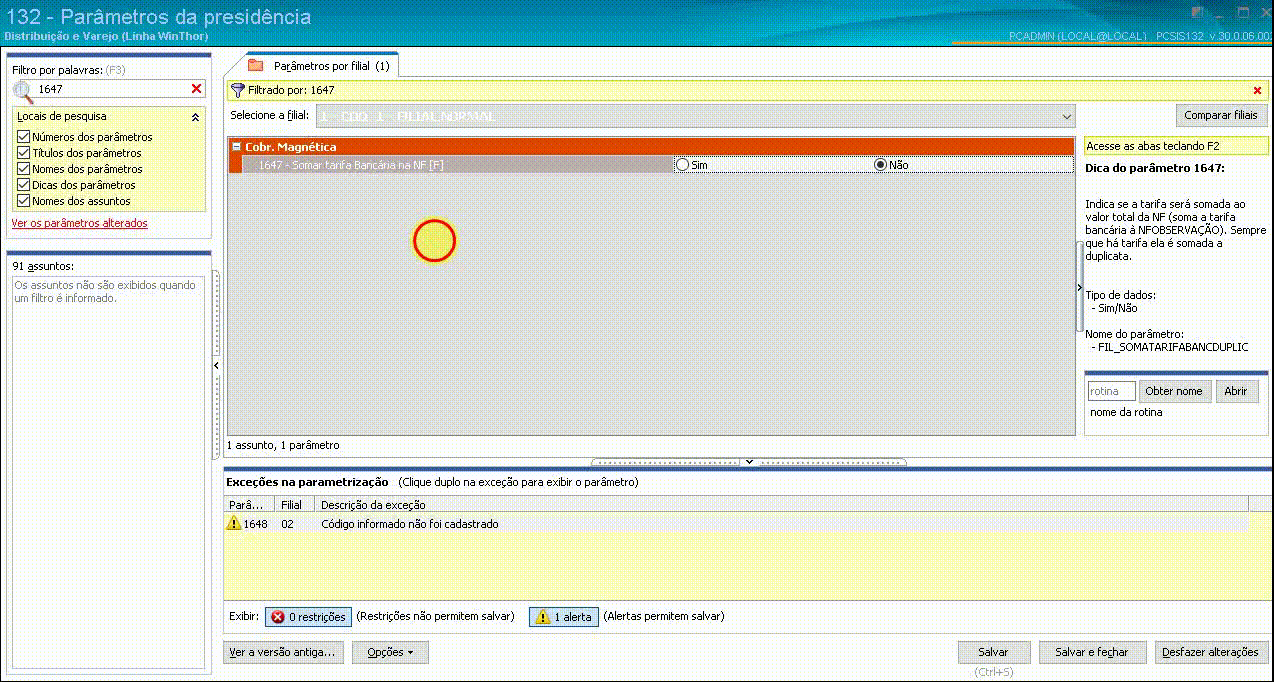Toggle Dicas dos parâmetros checkbox
This screenshot has height=682, width=1274.
point(24,185)
